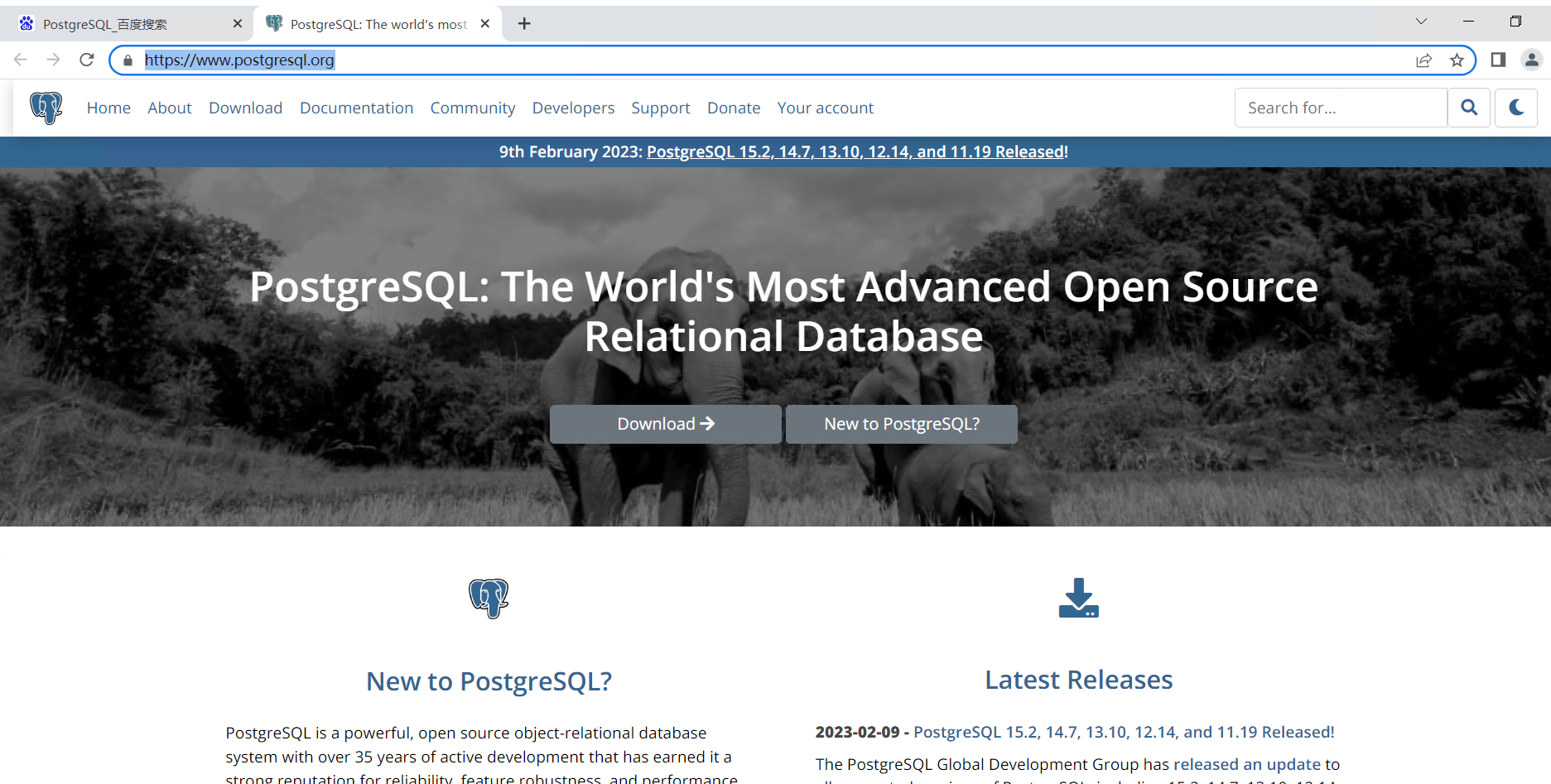Share this page via share icon
This screenshot has width=1551, height=784.
pyautogui.click(x=1424, y=60)
